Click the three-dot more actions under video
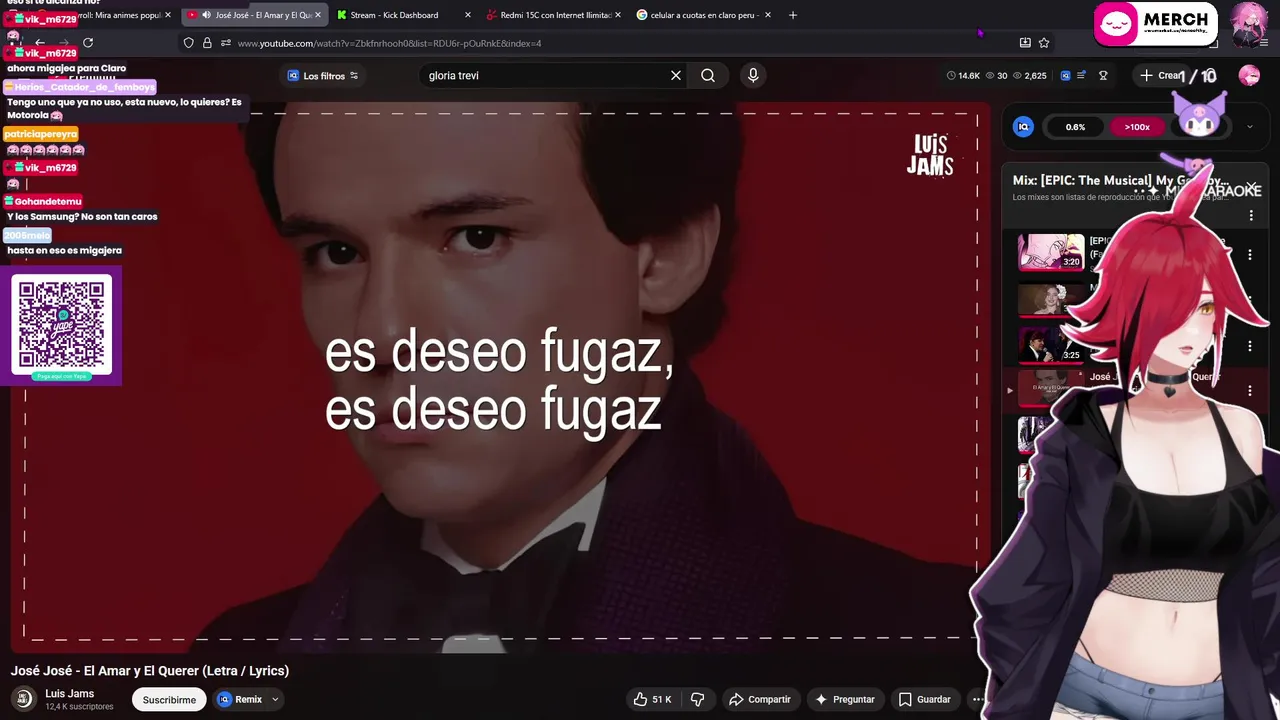1280x720 pixels. click(x=978, y=699)
